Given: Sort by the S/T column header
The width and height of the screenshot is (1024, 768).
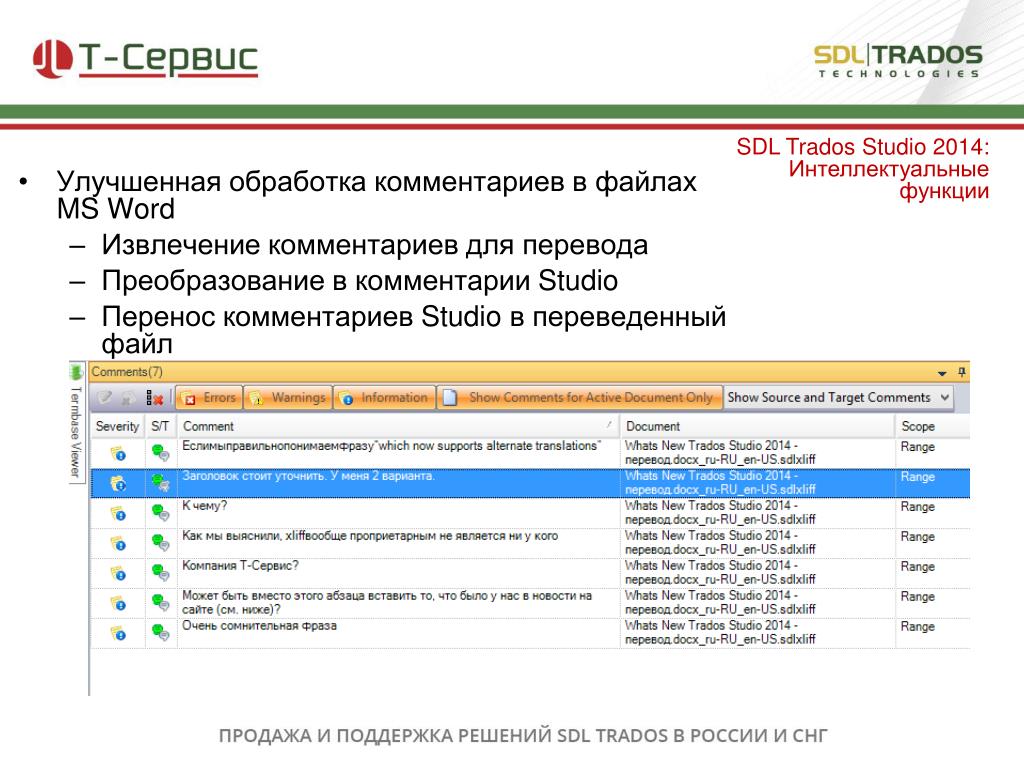Looking at the screenshot, I should pyautogui.click(x=160, y=426).
